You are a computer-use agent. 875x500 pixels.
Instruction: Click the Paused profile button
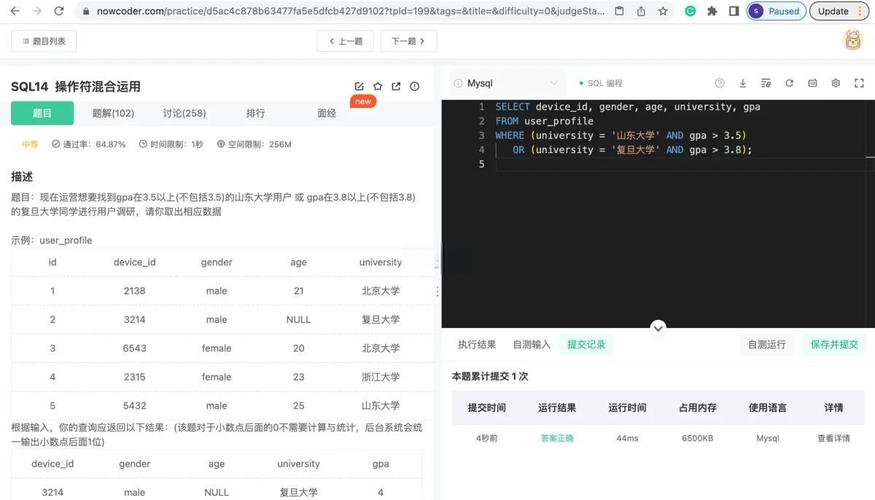[776, 11]
